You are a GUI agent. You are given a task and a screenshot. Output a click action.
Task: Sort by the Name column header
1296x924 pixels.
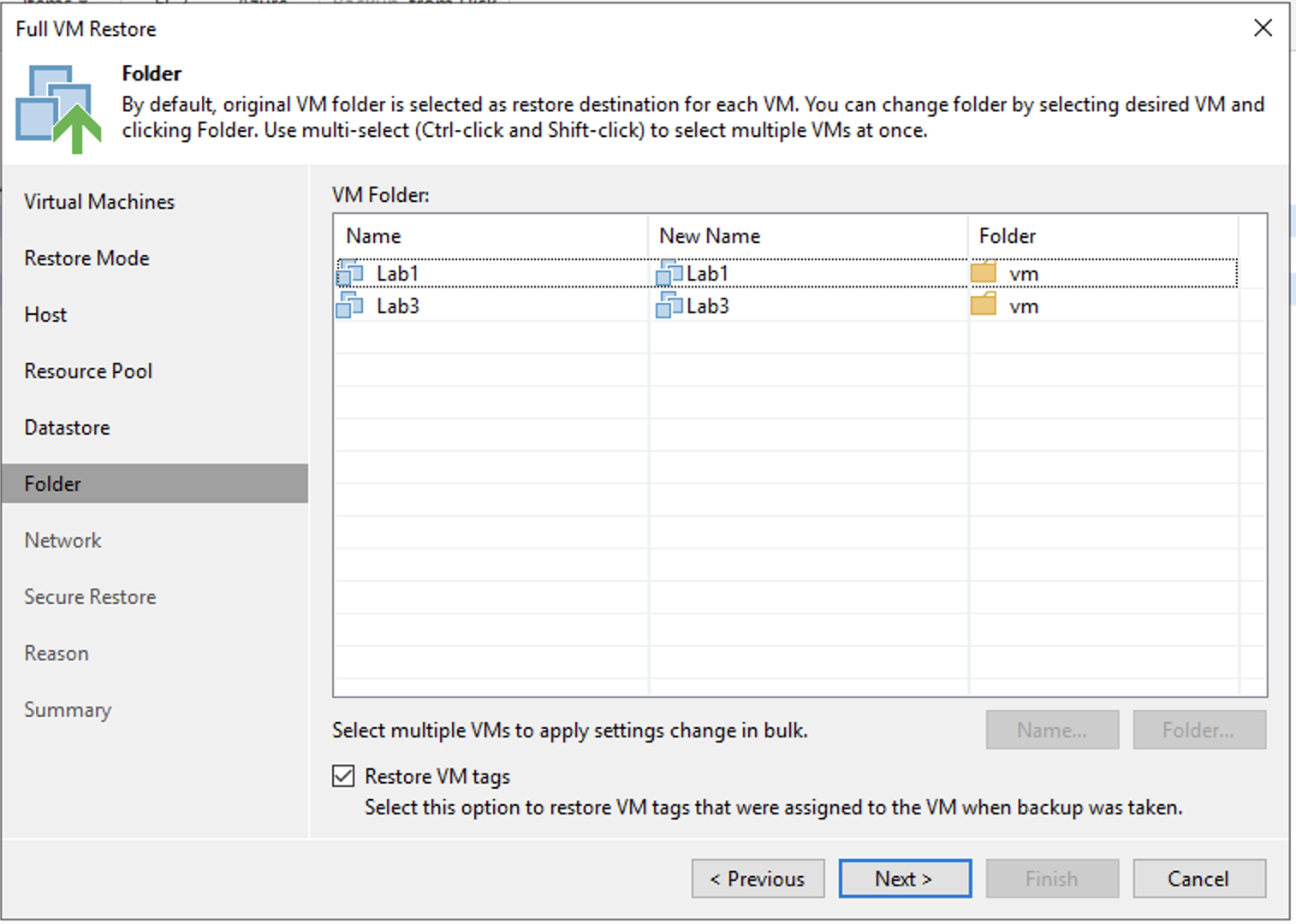pyautogui.click(x=491, y=236)
